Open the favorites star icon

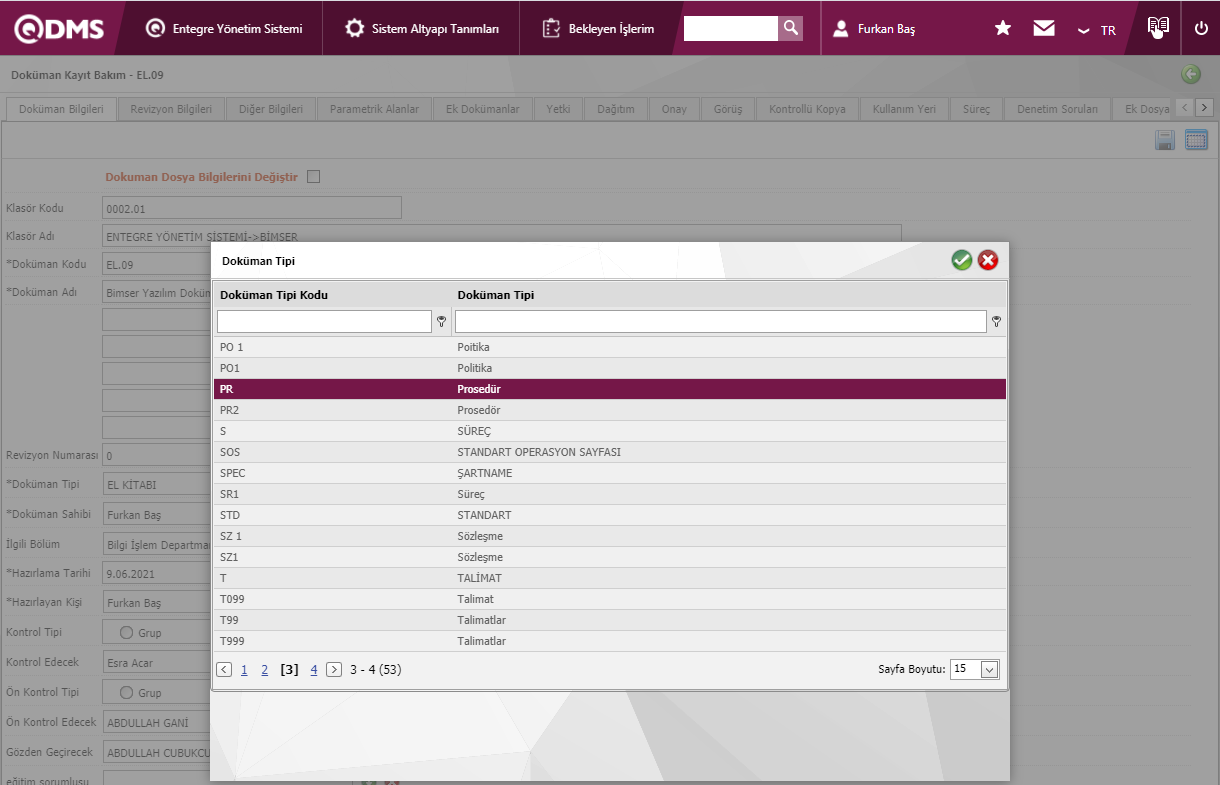point(1003,29)
